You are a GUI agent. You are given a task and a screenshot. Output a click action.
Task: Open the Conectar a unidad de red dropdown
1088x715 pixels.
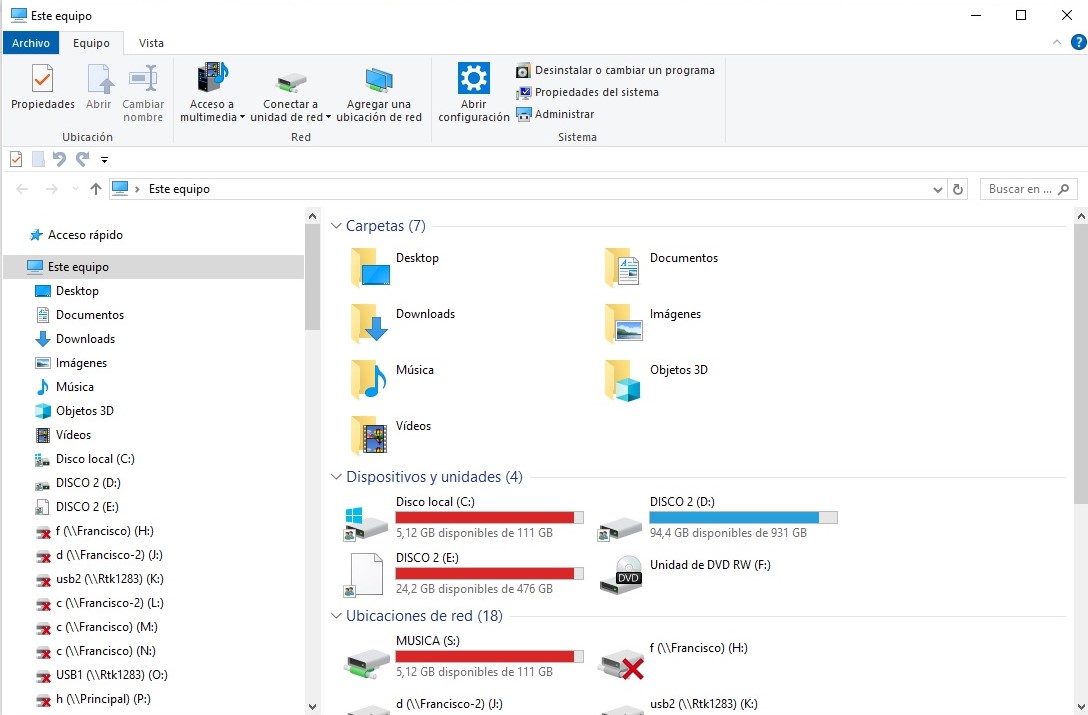pyautogui.click(x=328, y=117)
